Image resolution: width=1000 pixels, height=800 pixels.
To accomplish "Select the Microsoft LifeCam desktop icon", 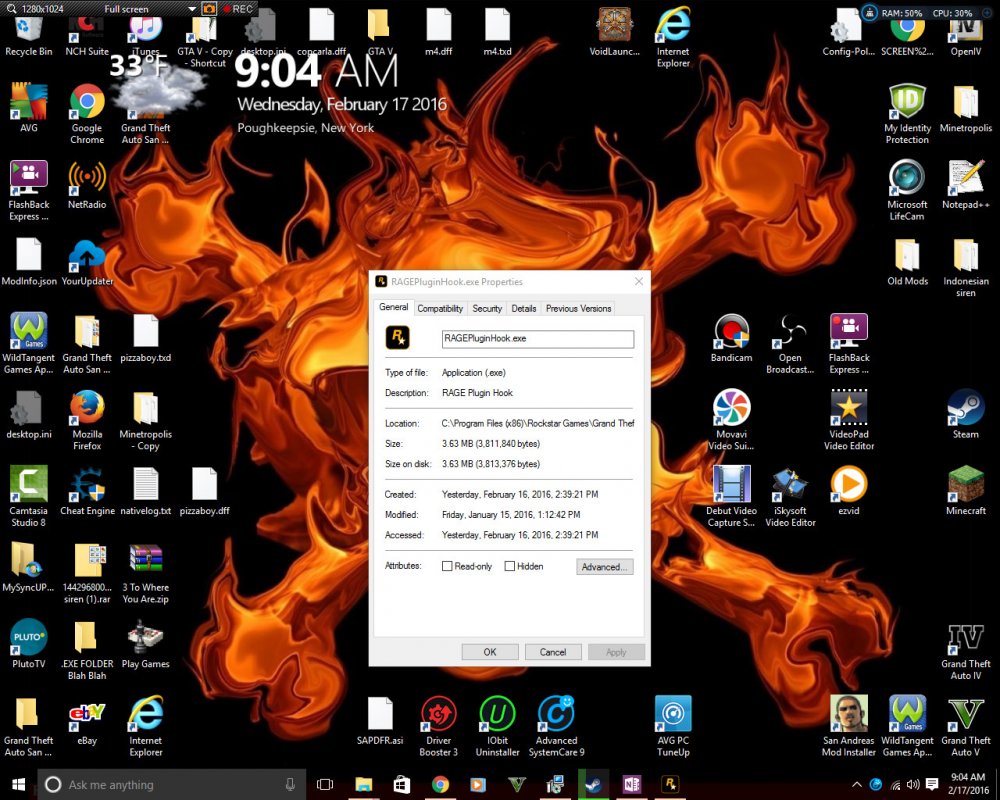I will [907, 190].
